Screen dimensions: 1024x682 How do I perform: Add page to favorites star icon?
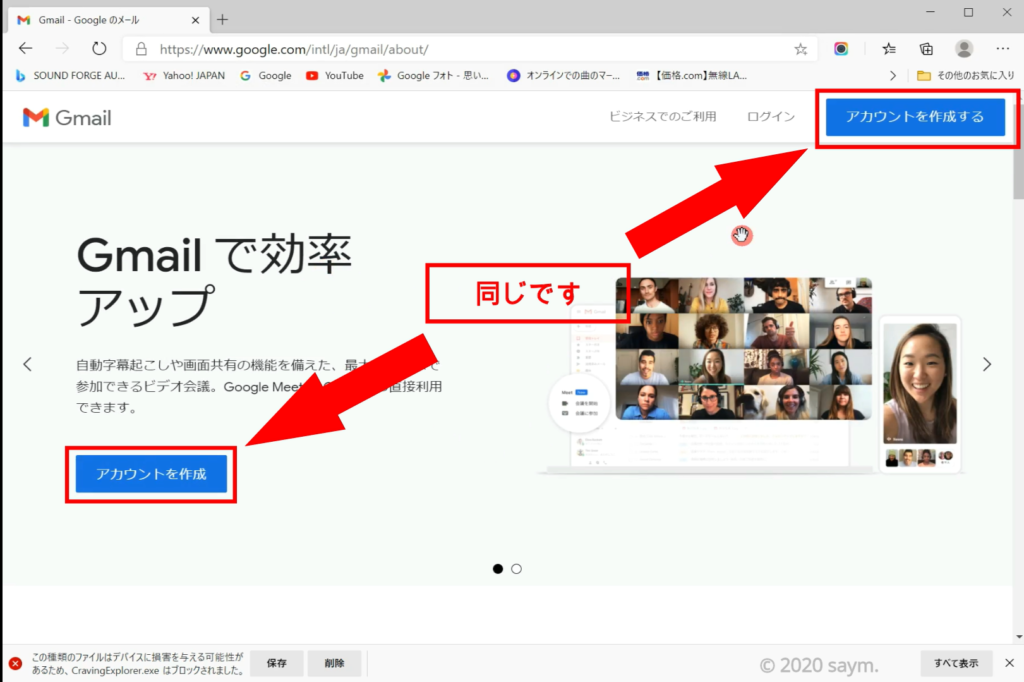800,48
